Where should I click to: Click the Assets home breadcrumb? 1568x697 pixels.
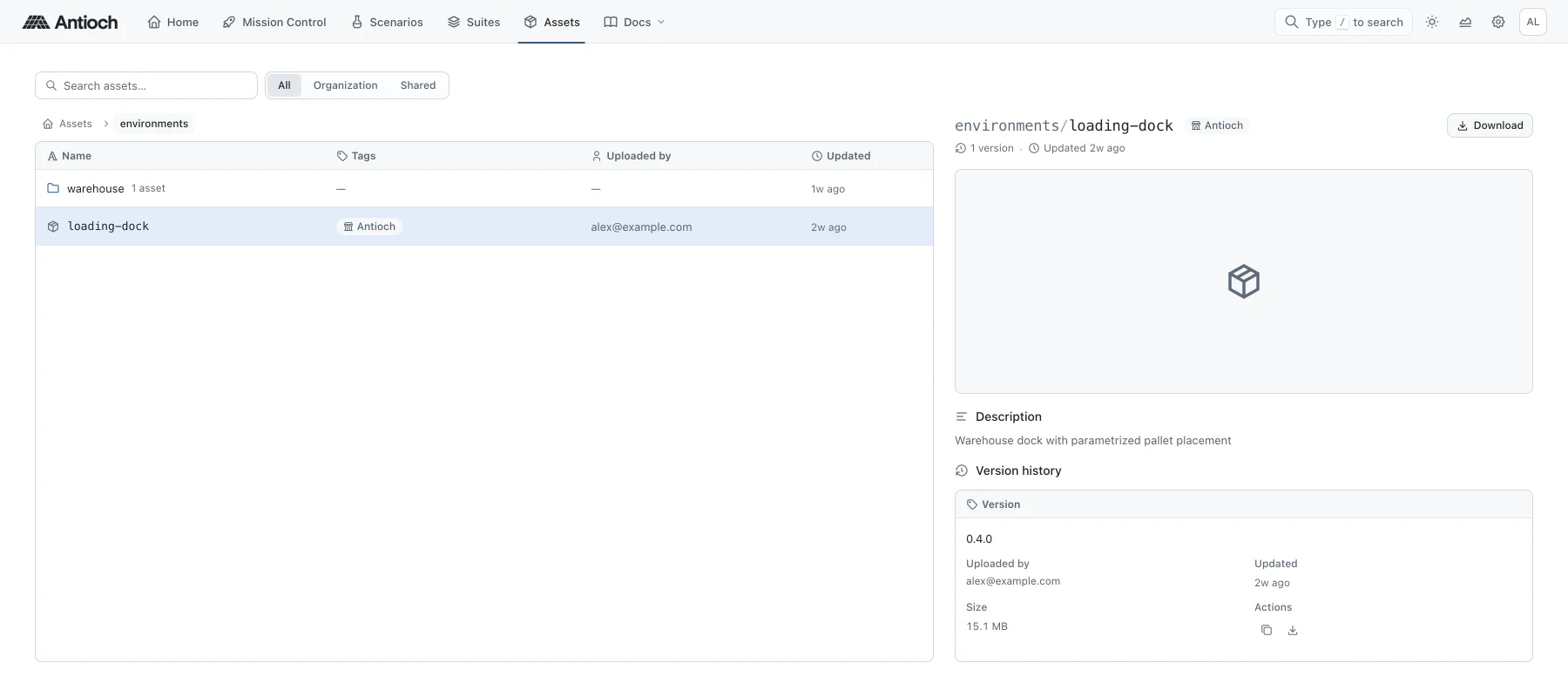click(67, 124)
